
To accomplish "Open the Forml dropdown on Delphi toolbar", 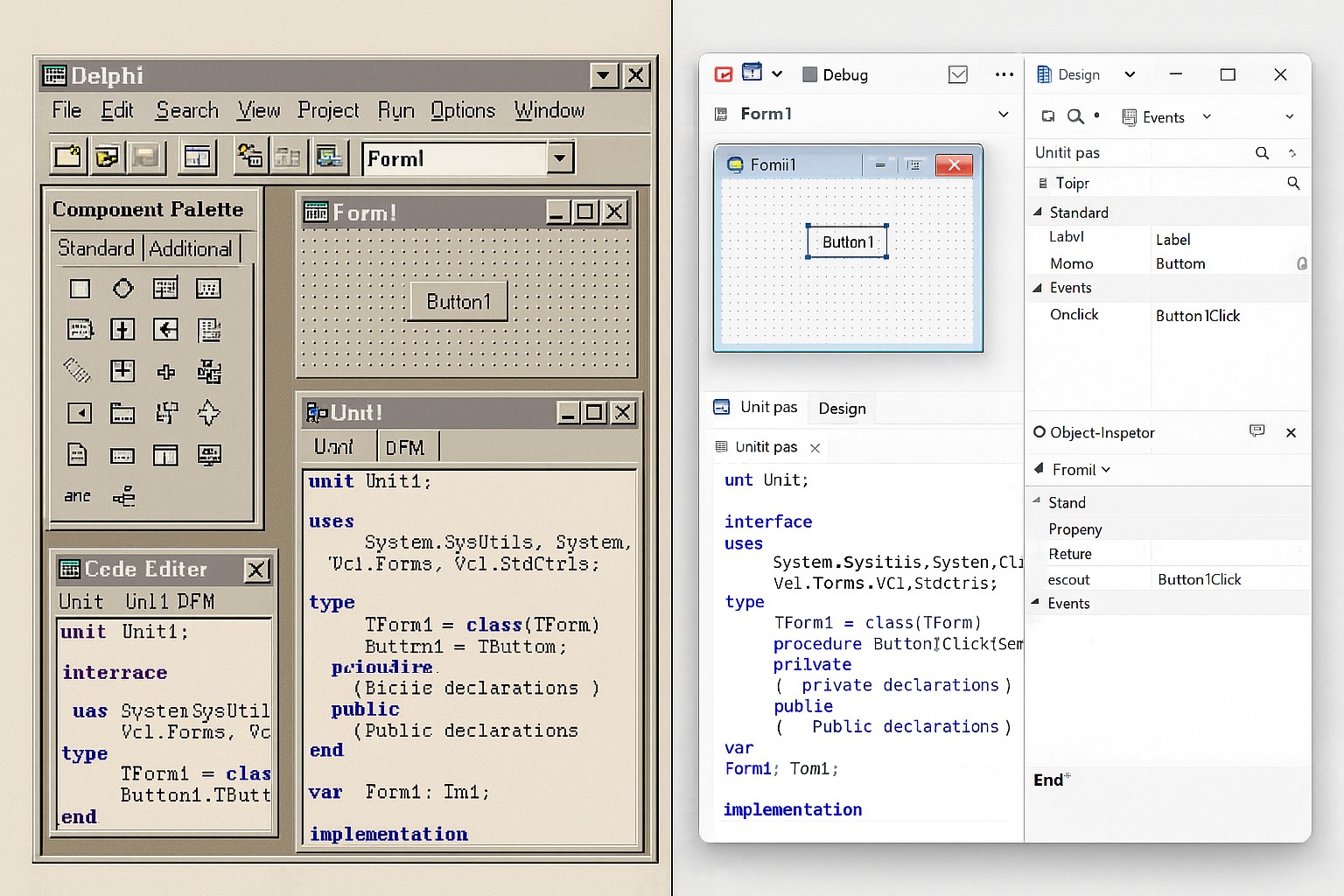I will [x=558, y=158].
